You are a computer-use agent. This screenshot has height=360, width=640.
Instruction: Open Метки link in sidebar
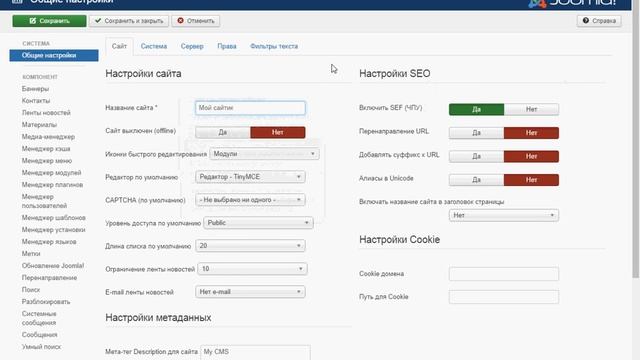tap(31, 253)
